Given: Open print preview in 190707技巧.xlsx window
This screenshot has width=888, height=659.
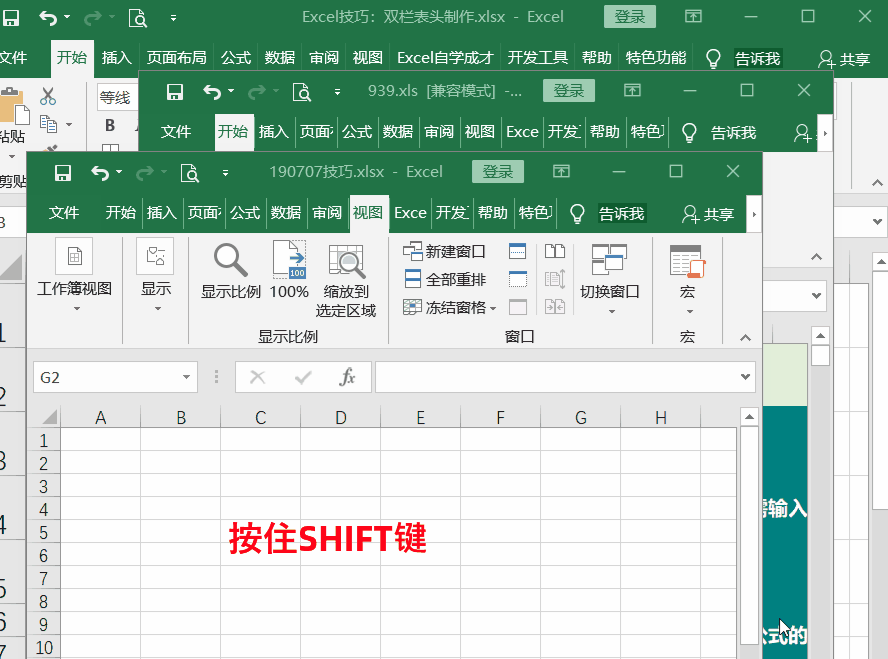Looking at the screenshot, I should pos(190,172).
